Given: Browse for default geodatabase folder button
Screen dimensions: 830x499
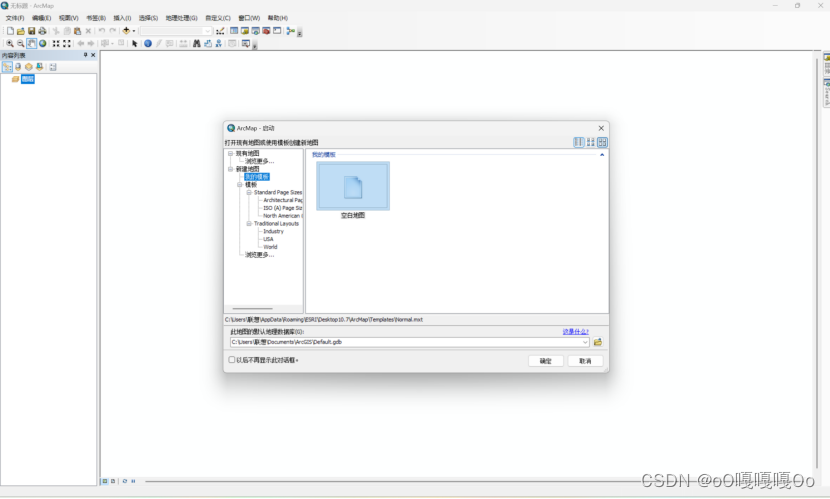Looking at the screenshot, I should click(598, 342).
